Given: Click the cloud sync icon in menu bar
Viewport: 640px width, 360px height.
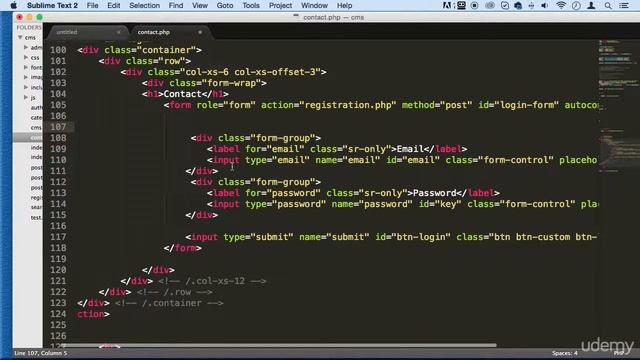Looking at the screenshot, I should pos(518,5).
